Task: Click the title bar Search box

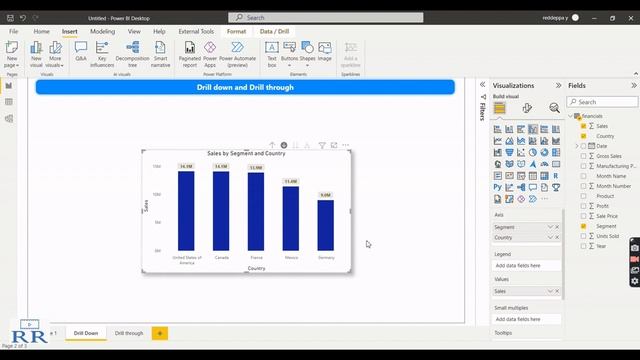Action: tap(326, 18)
